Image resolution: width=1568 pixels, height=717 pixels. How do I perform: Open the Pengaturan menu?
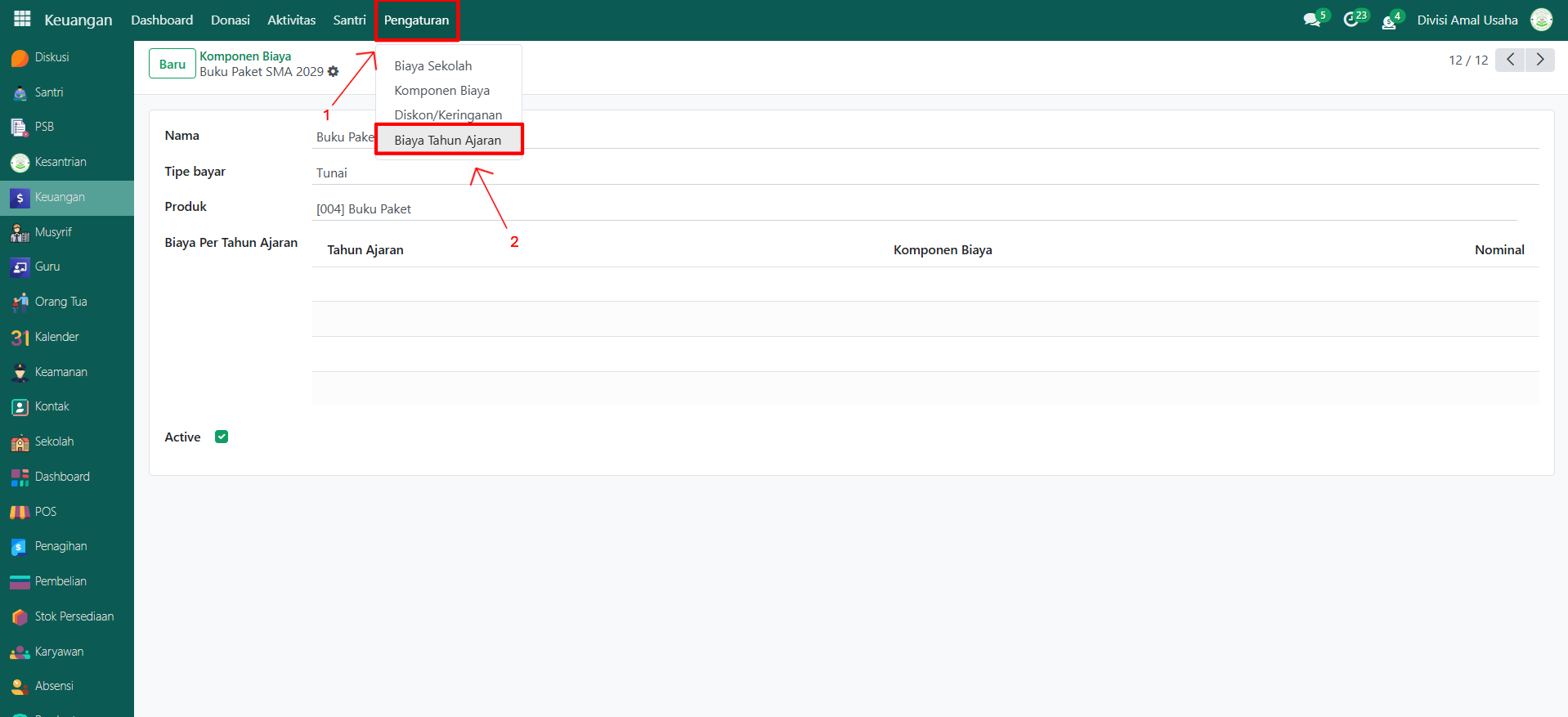point(416,20)
